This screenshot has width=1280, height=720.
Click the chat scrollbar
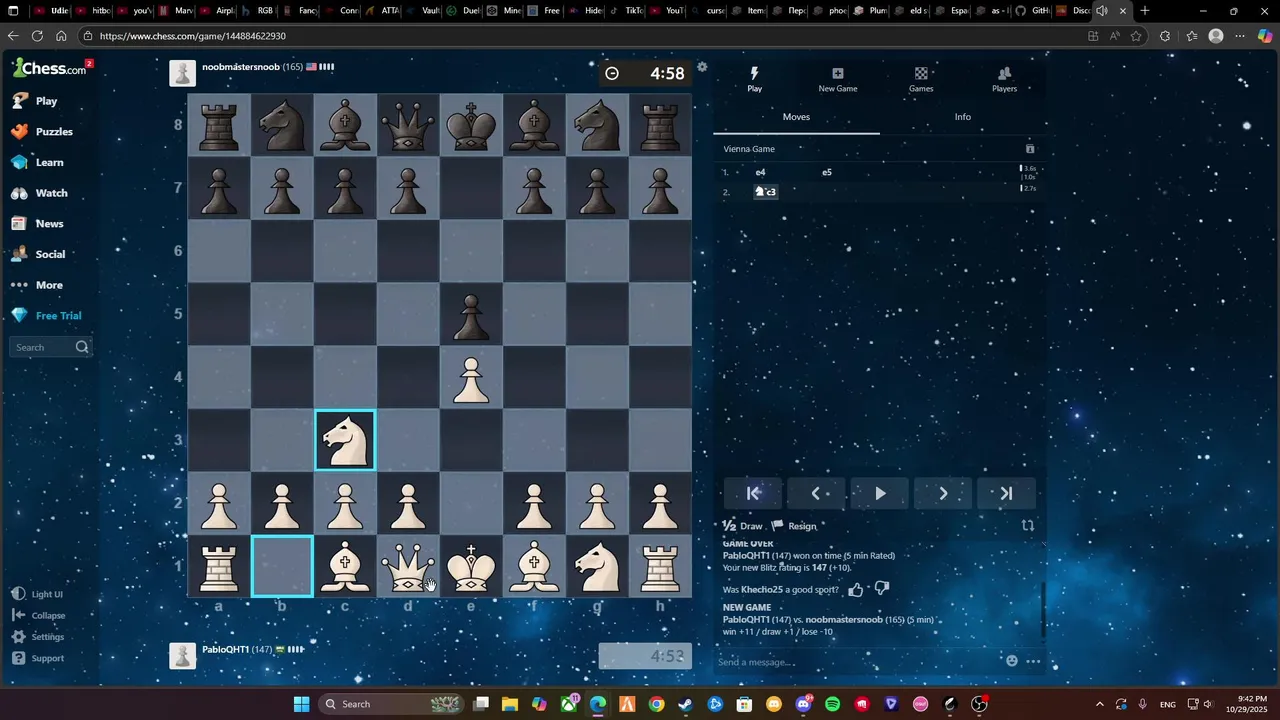1042,609
